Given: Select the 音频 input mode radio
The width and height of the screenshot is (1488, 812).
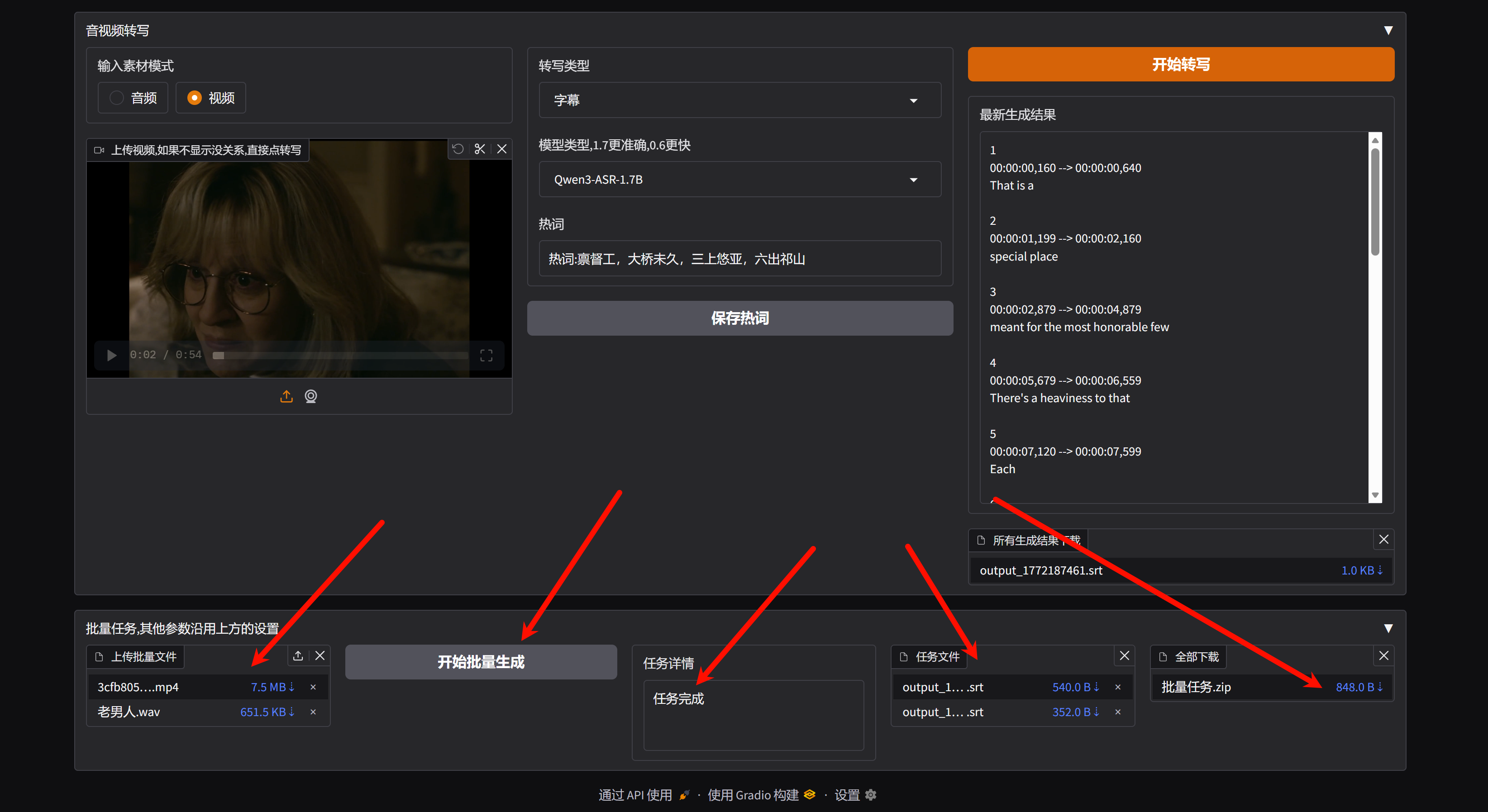Looking at the screenshot, I should (x=117, y=98).
